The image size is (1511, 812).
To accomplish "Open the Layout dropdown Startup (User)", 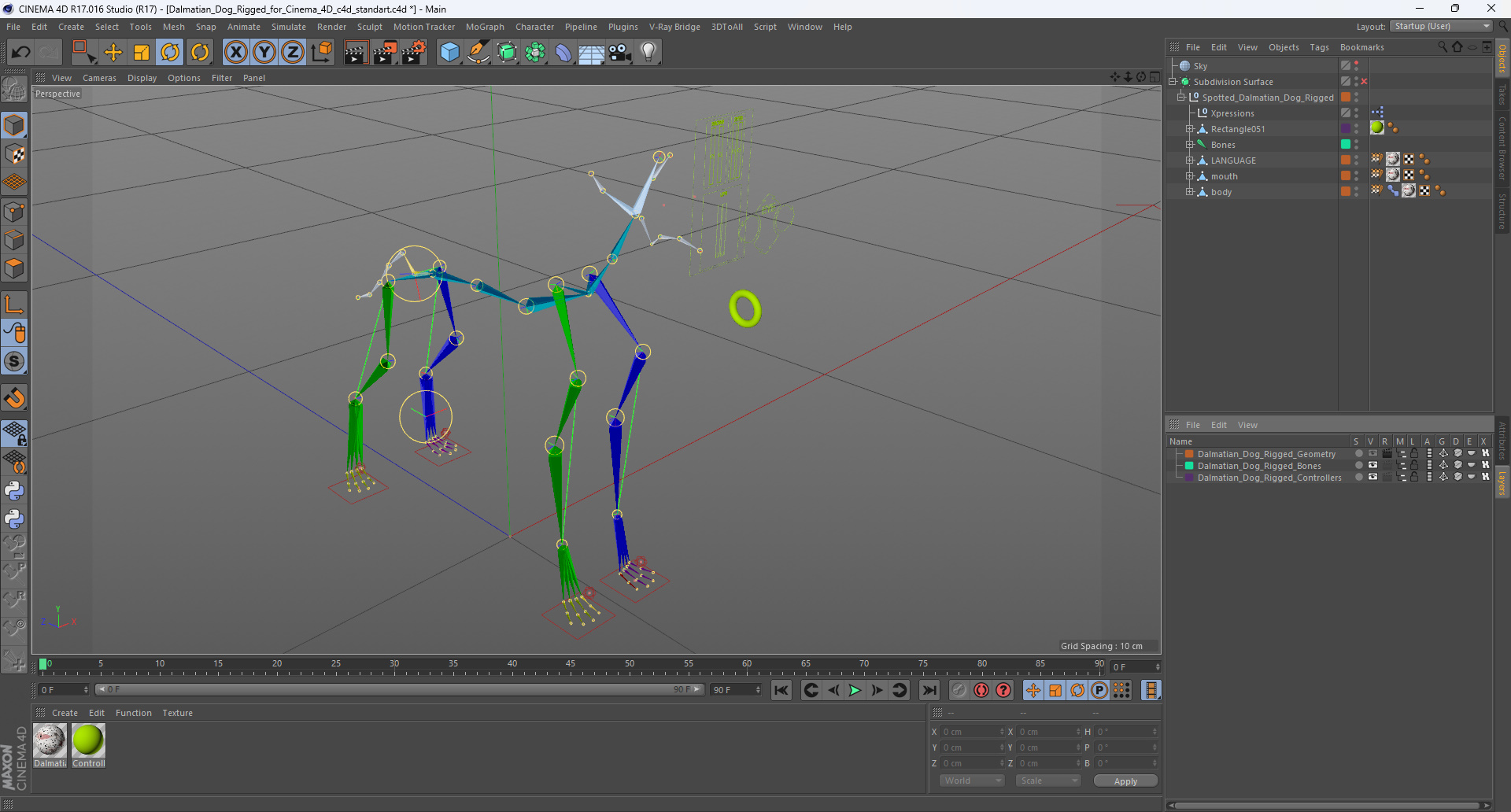I will 1441,26.
